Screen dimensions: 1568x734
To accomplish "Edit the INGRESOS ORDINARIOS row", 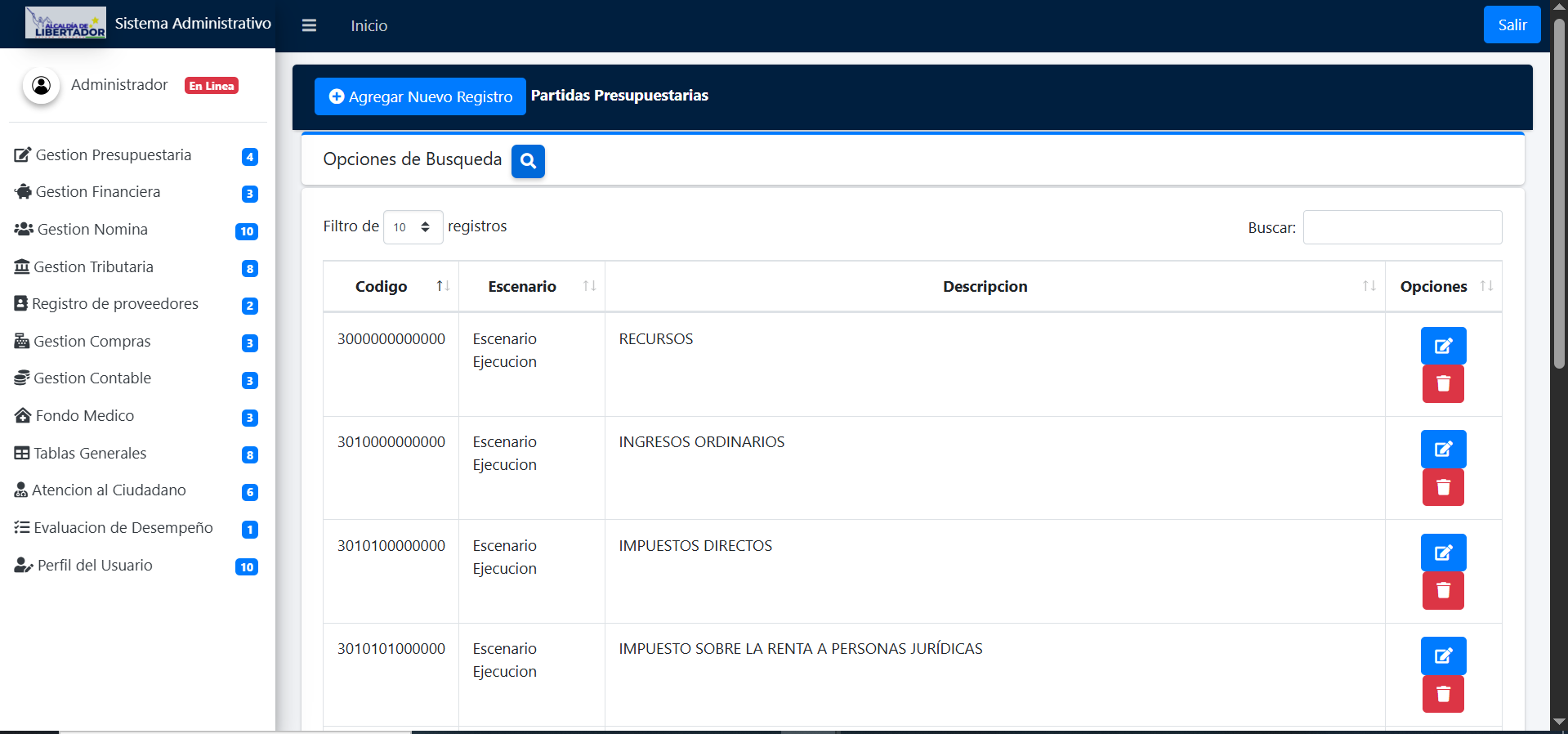I will pos(1443,449).
